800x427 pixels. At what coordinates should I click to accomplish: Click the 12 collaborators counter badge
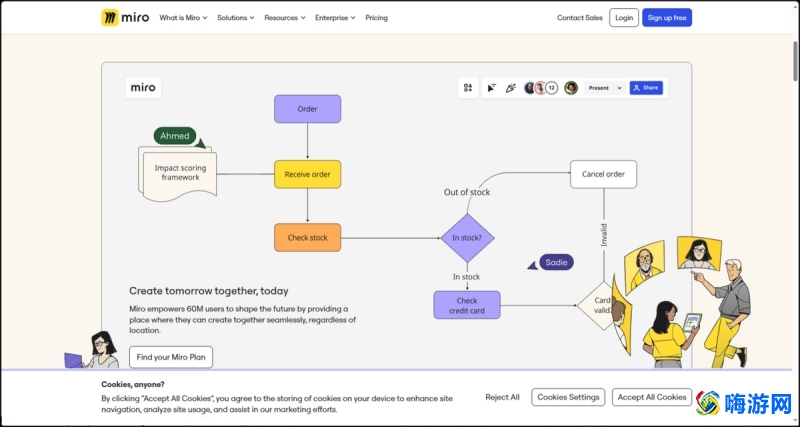click(552, 88)
